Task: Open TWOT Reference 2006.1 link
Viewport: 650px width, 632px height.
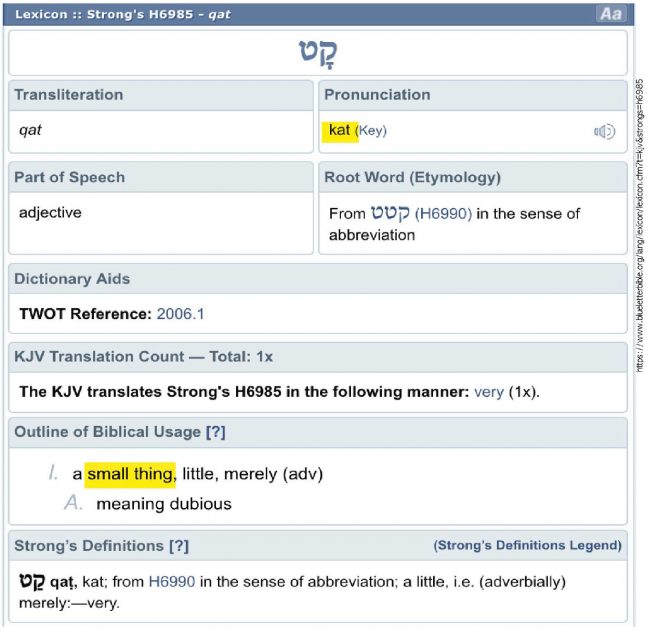Action: tap(180, 314)
